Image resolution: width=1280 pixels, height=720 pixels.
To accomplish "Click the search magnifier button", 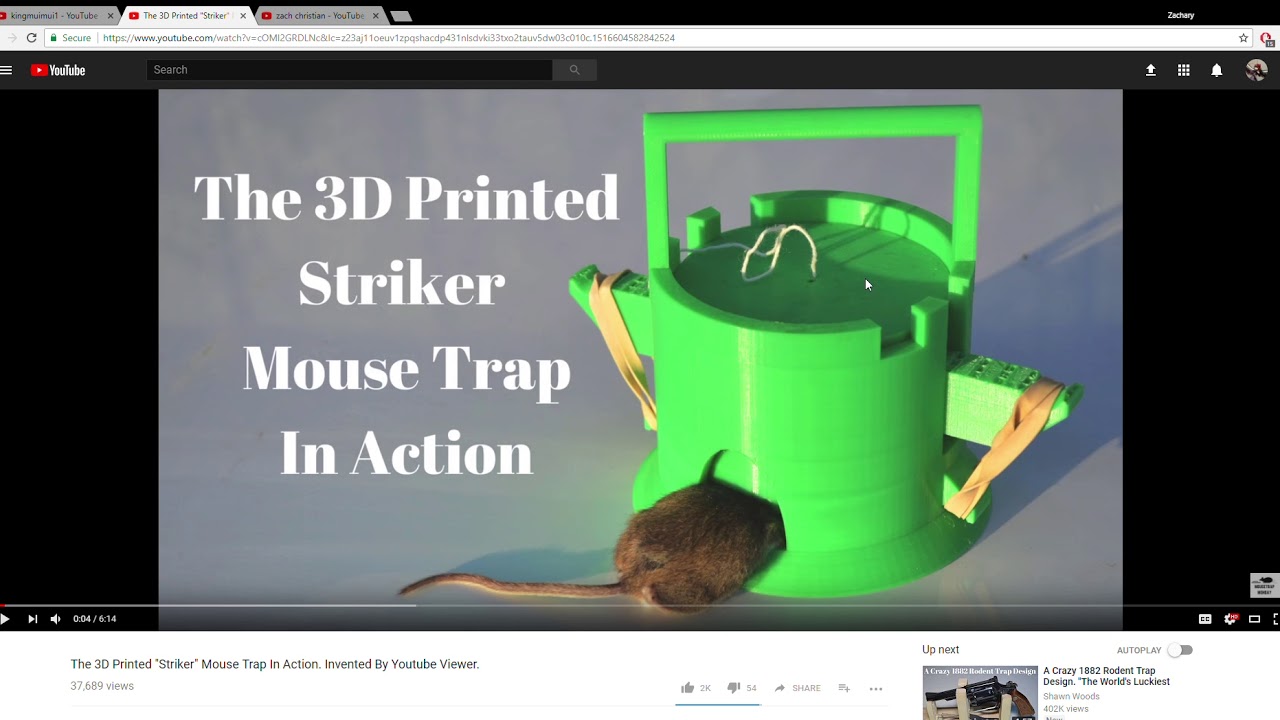I will pos(574,70).
